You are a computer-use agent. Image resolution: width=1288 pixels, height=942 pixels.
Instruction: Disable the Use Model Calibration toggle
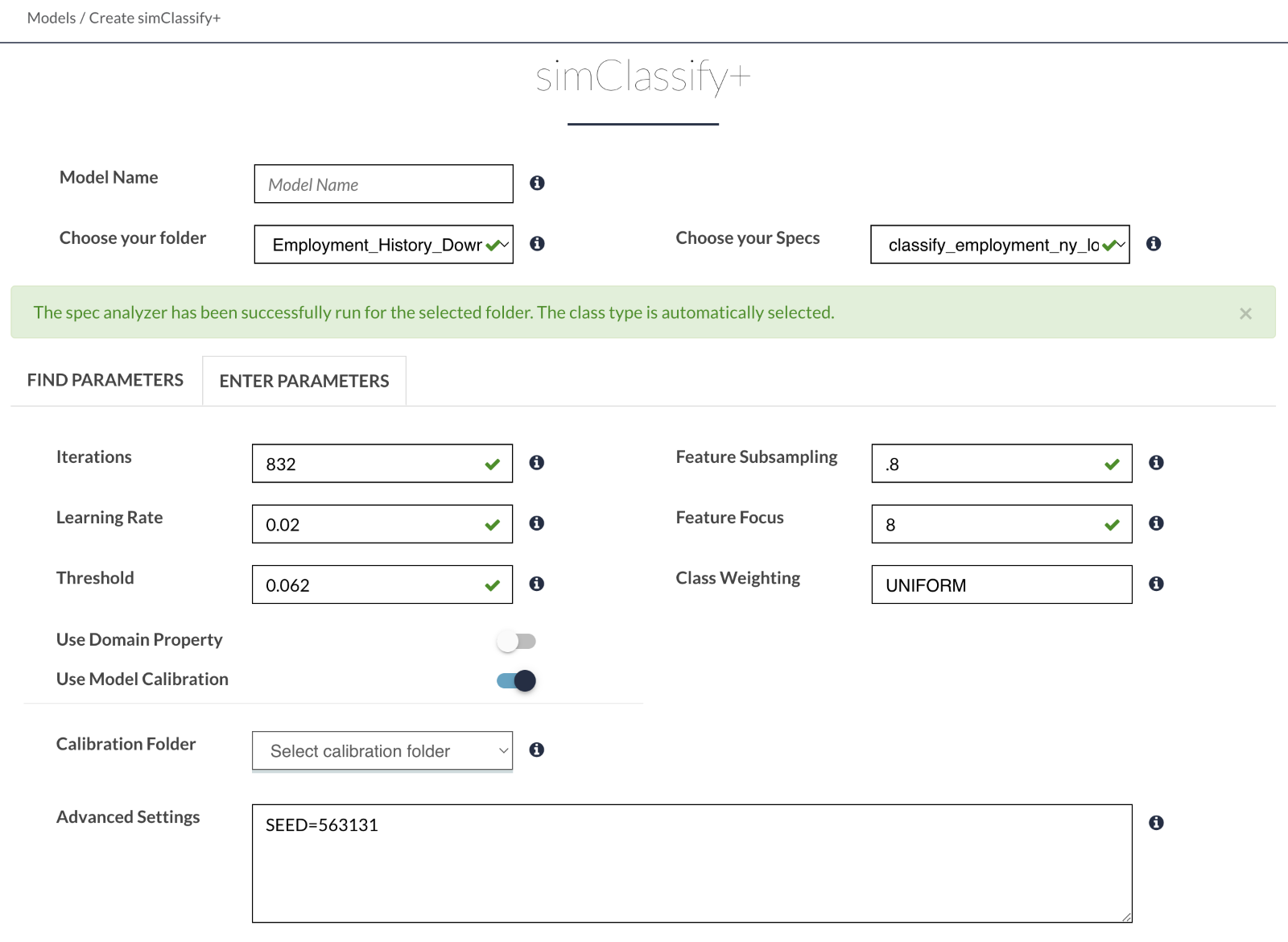point(516,681)
